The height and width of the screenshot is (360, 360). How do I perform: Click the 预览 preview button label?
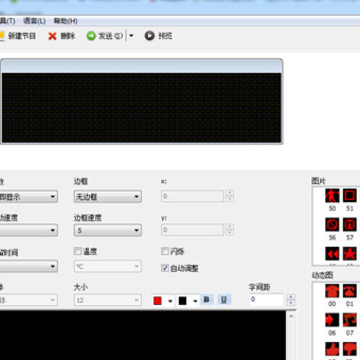165,36
